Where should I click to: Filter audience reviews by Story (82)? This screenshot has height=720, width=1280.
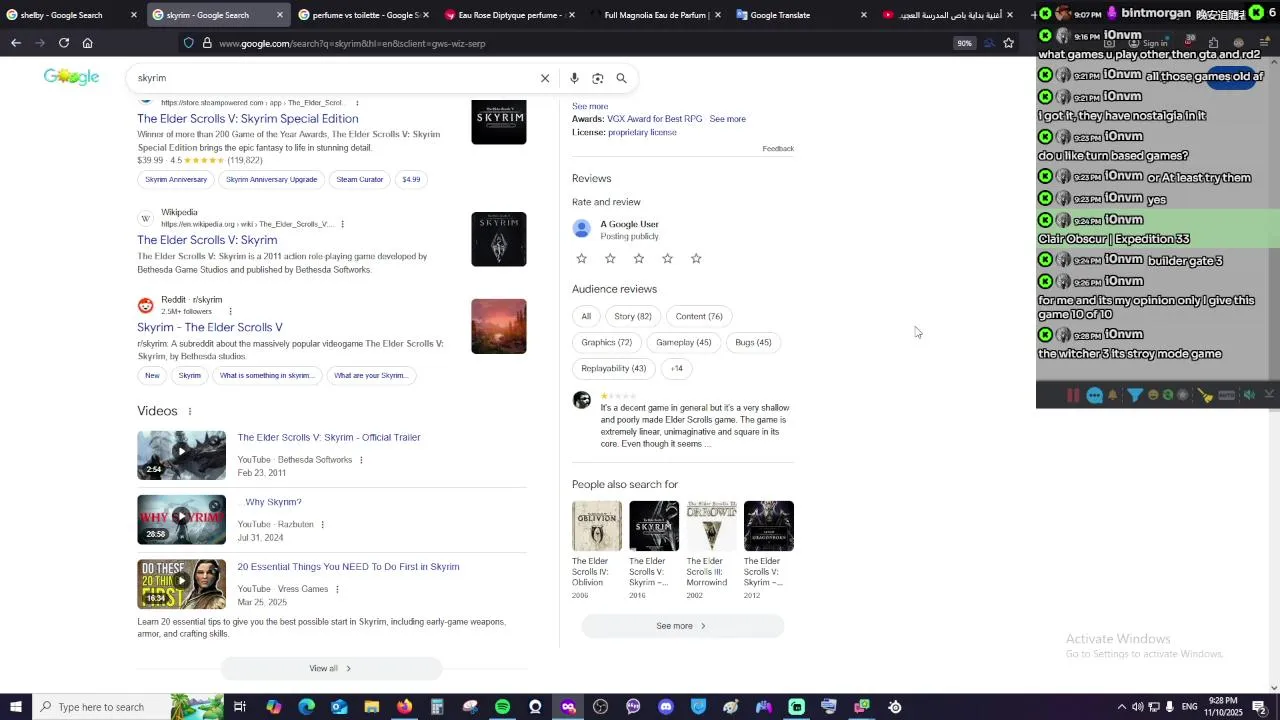tap(633, 316)
